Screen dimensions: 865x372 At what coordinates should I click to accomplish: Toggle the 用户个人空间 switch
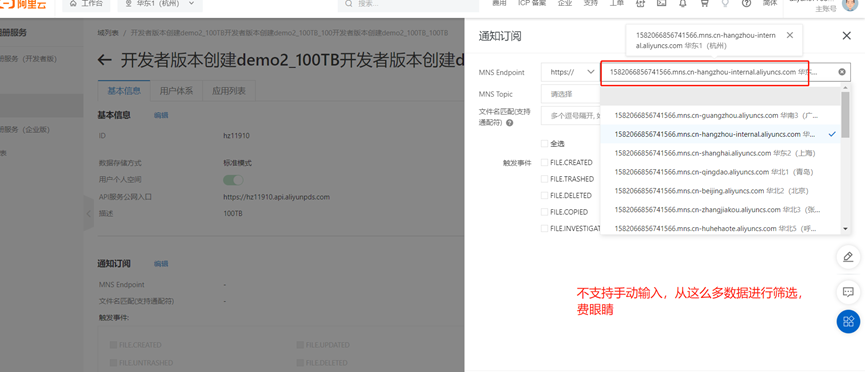233,180
